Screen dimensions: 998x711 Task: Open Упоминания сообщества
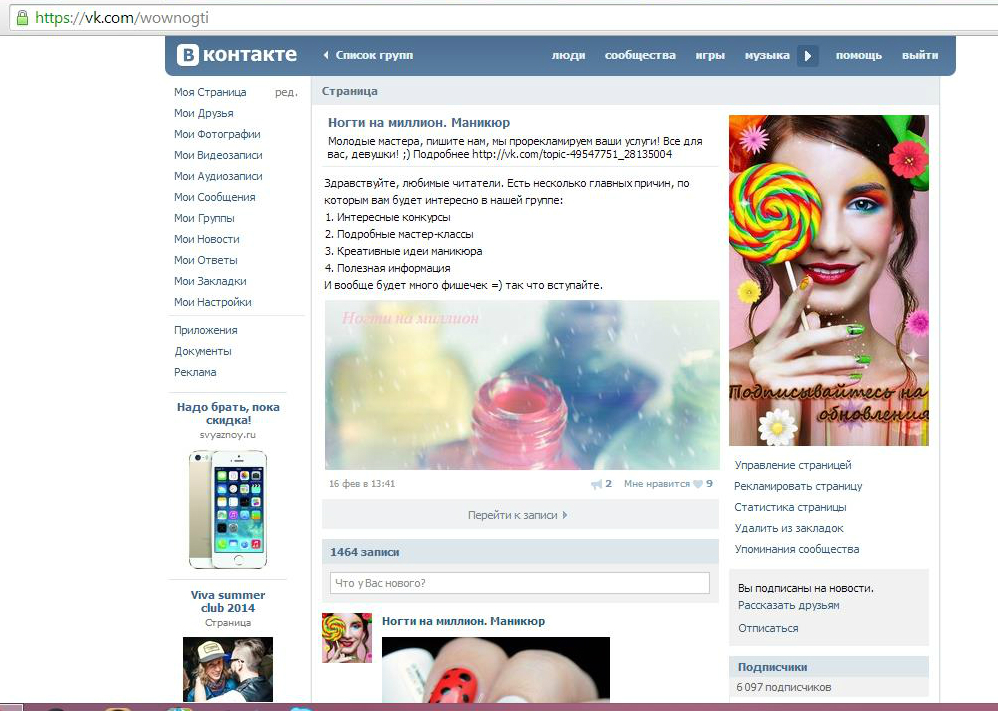(x=797, y=549)
